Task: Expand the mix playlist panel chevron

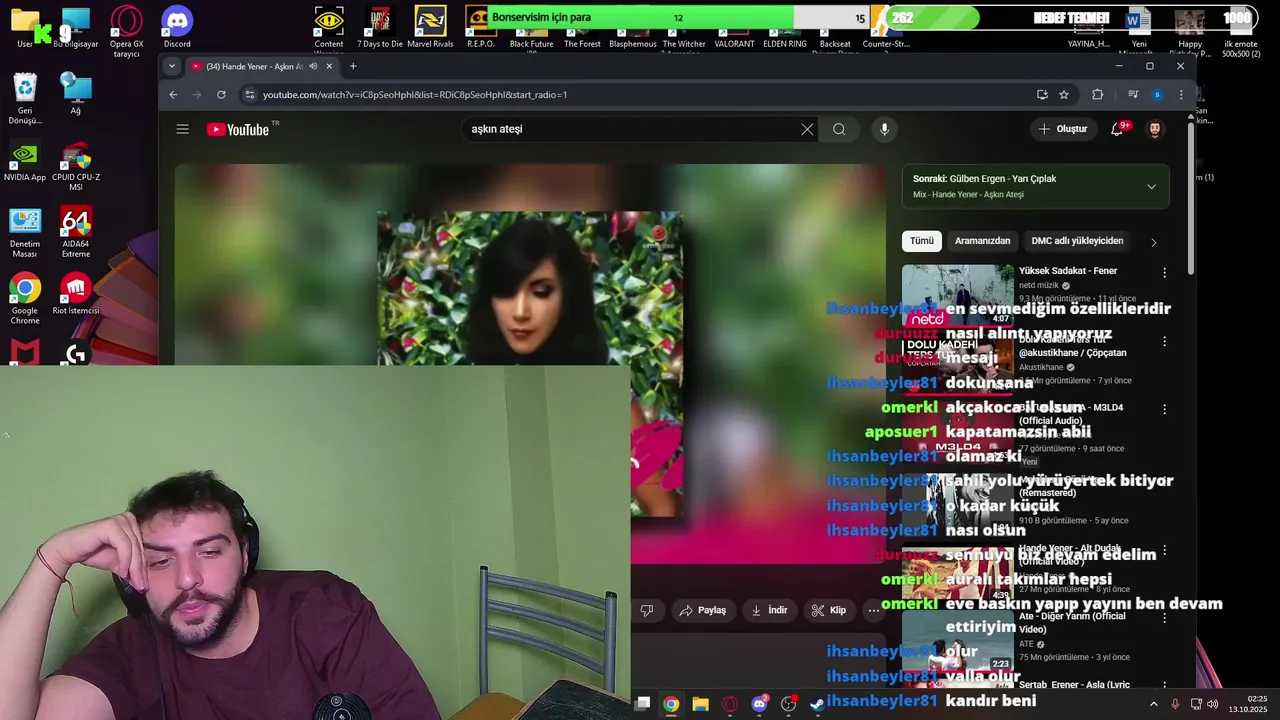Action: [x=1151, y=186]
